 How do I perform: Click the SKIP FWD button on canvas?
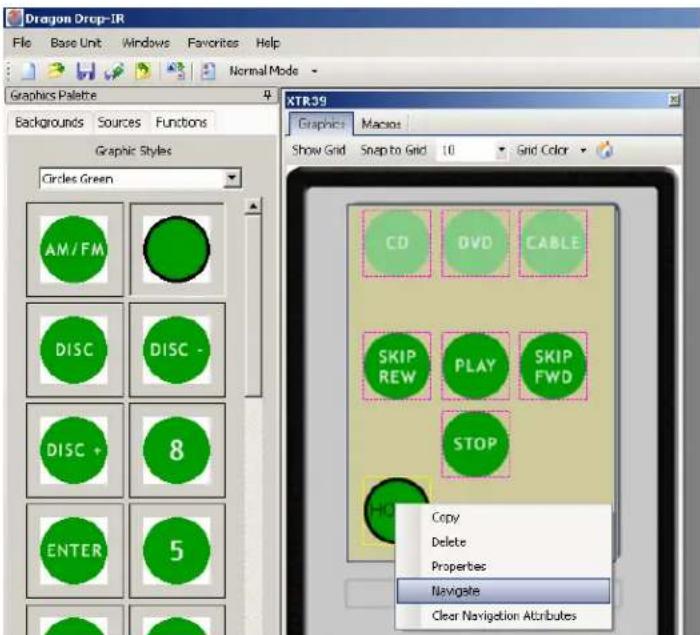[x=553, y=366]
